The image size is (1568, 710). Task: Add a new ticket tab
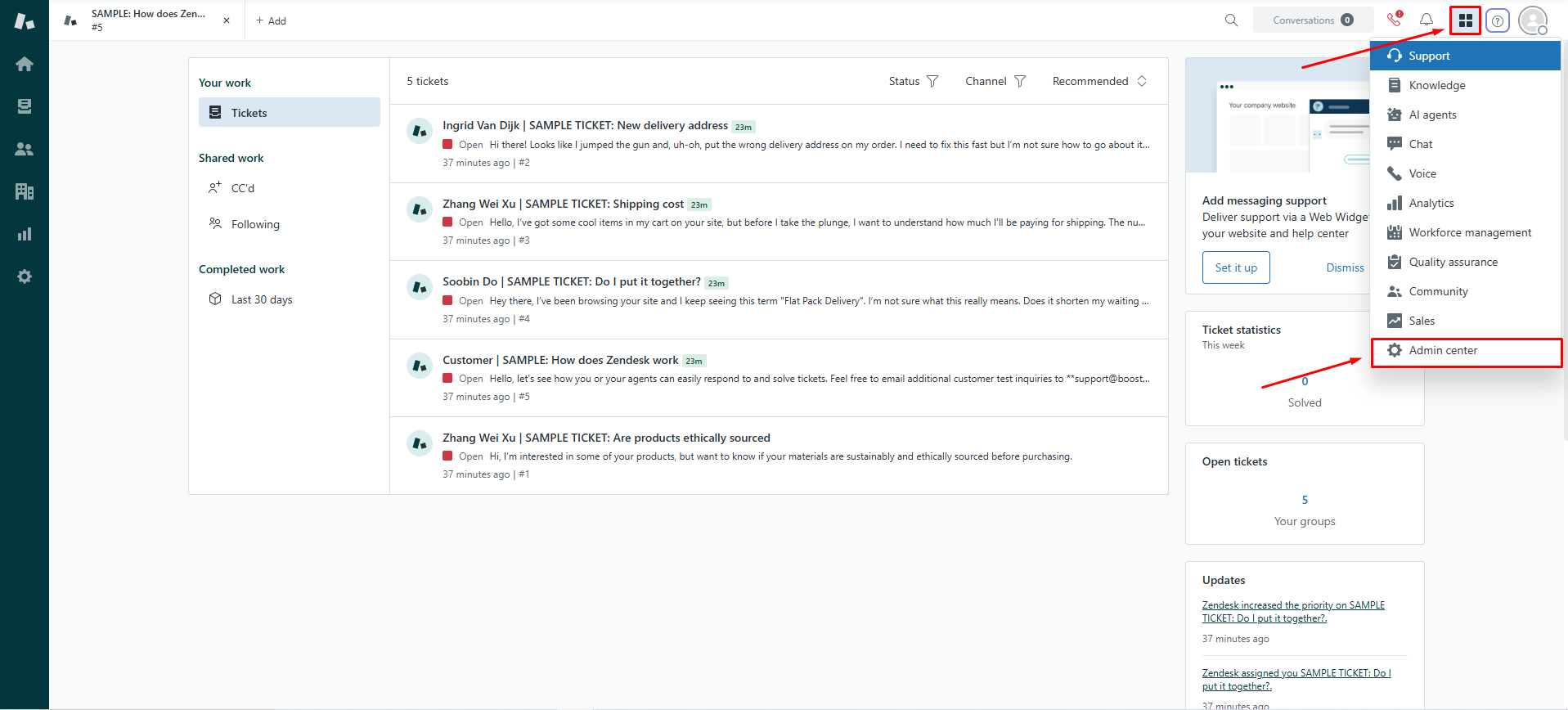point(271,20)
